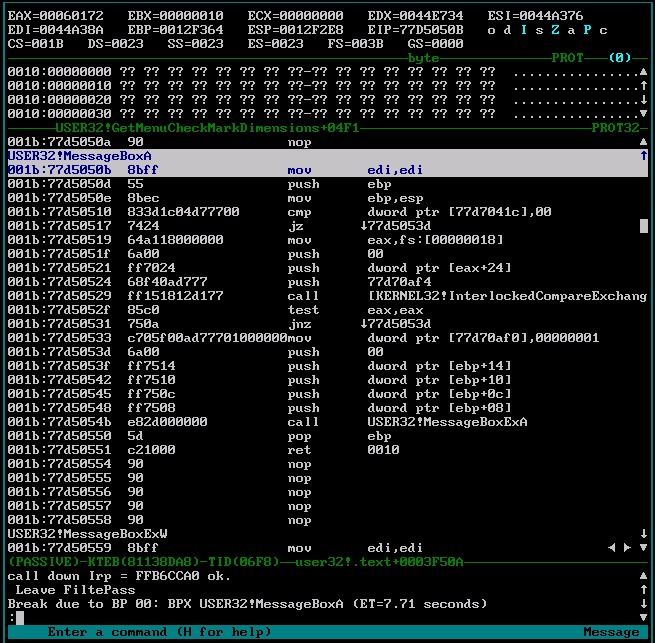Click the data window '(0)' index label

tap(619, 58)
